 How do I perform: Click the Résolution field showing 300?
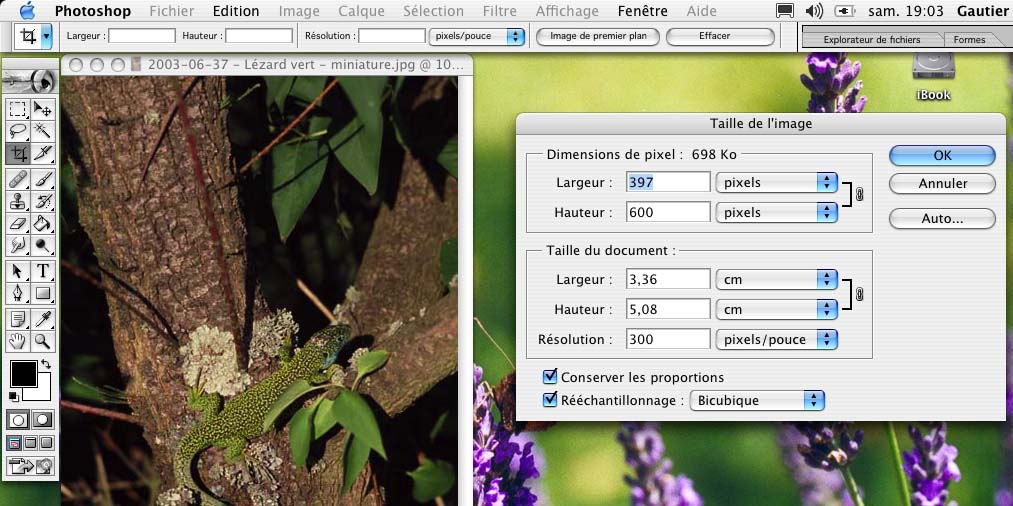point(668,339)
